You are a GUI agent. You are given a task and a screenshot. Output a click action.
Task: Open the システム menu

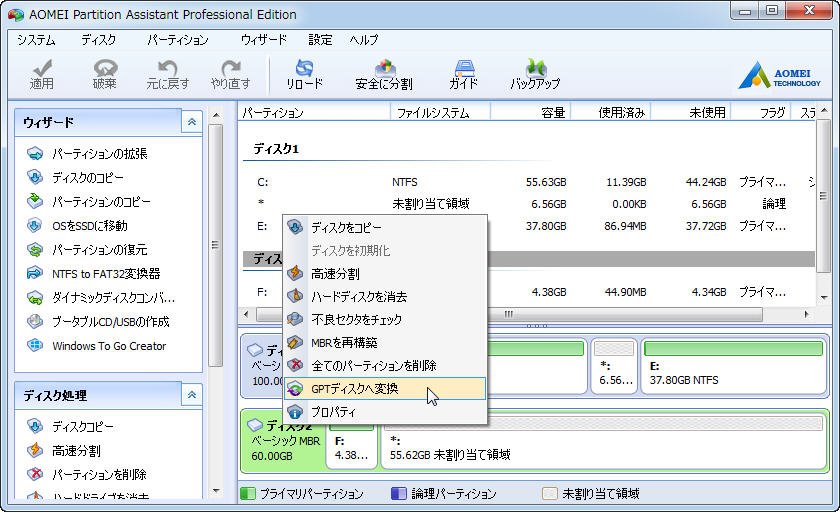point(36,40)
